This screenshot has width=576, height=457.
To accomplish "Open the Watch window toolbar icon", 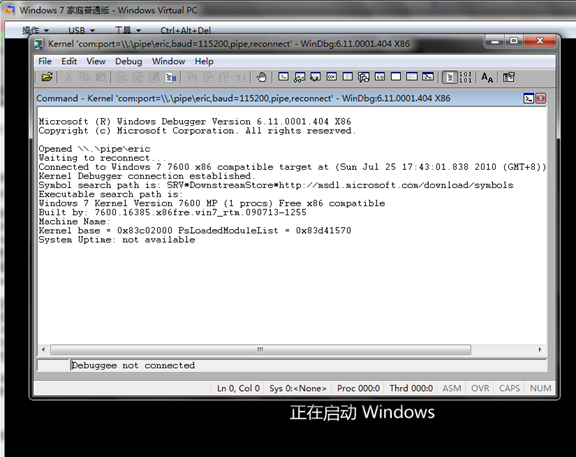I will click(x=299, y=77).
